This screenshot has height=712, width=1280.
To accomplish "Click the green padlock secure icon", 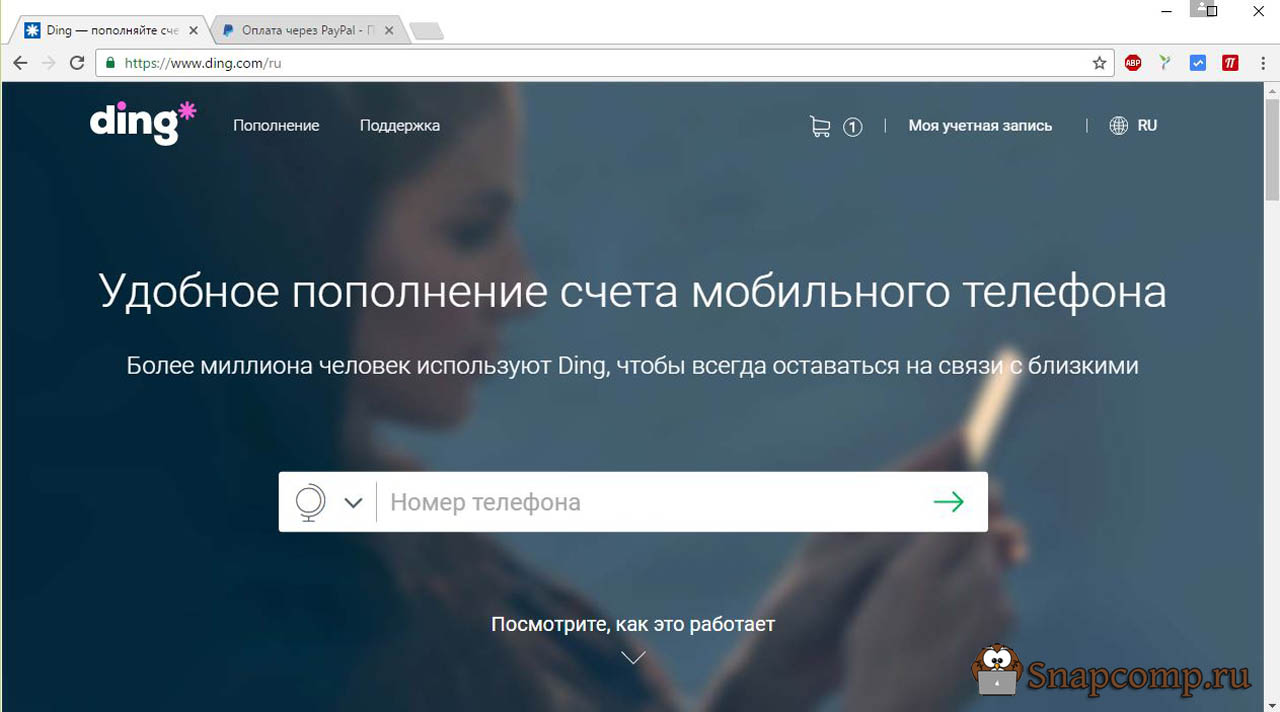I will coord(111,63).
